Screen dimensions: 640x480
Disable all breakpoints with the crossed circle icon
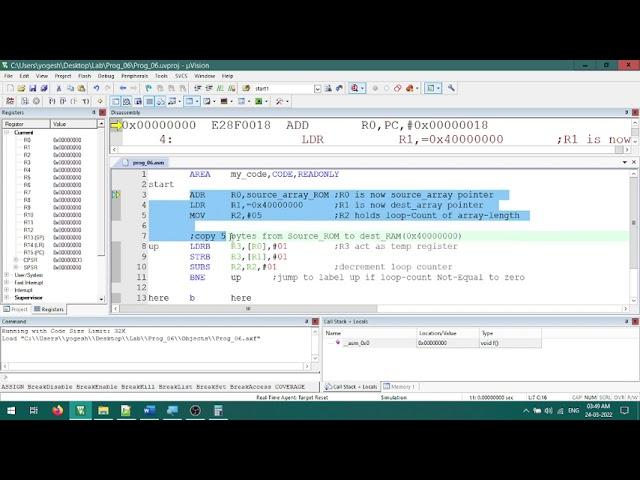click(x=398, y=88)
